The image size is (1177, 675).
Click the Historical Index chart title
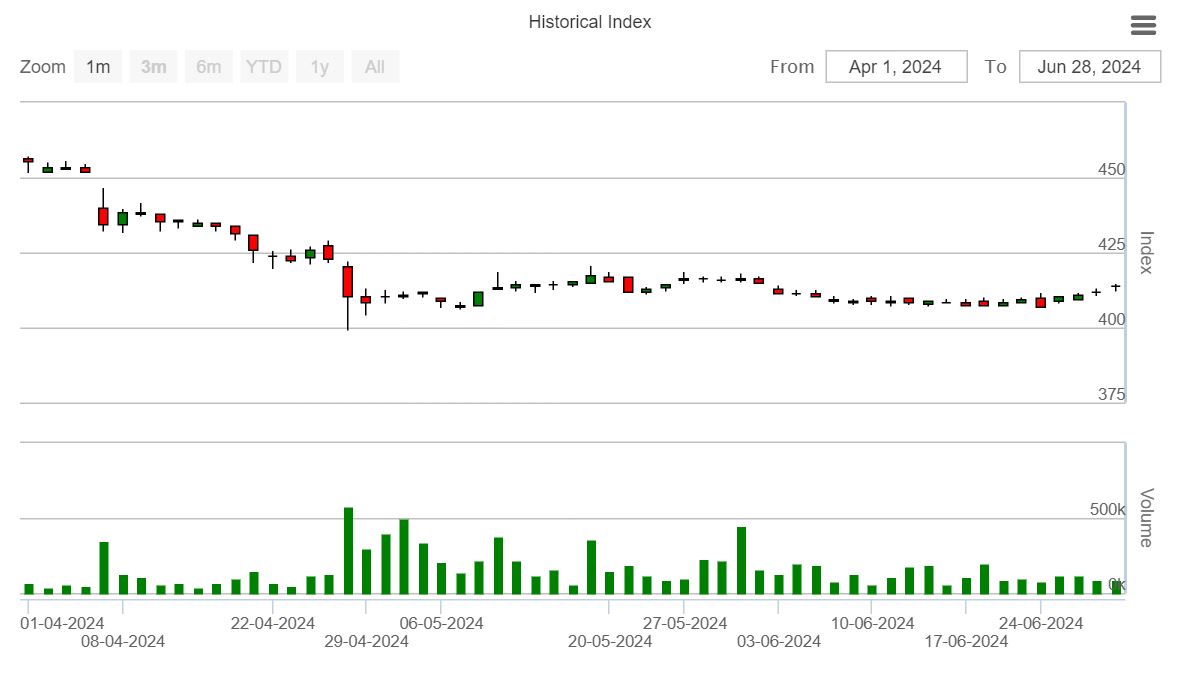589,22
